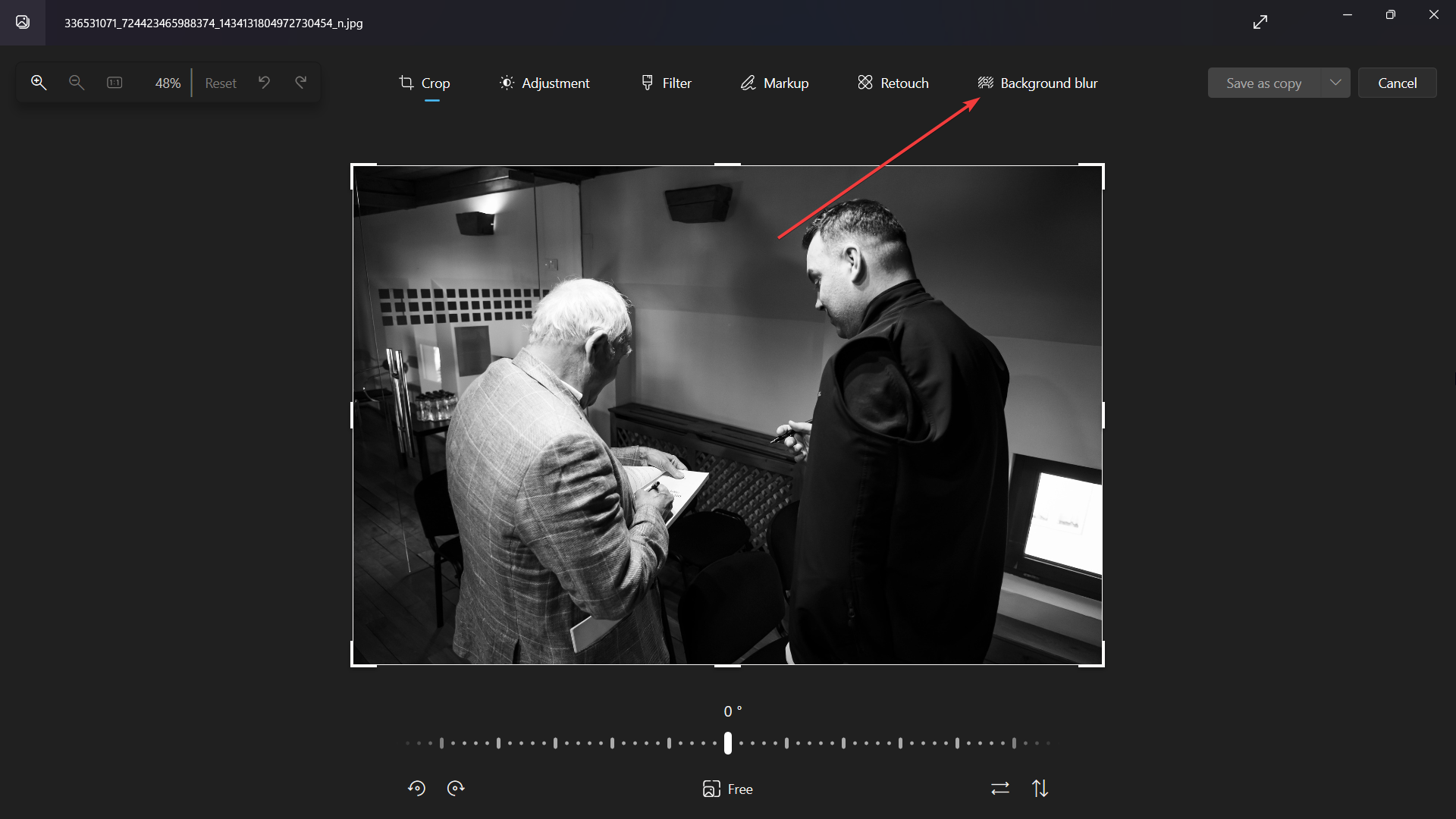
Task: Click the Save as copy button
Action: coord(1264,82)
